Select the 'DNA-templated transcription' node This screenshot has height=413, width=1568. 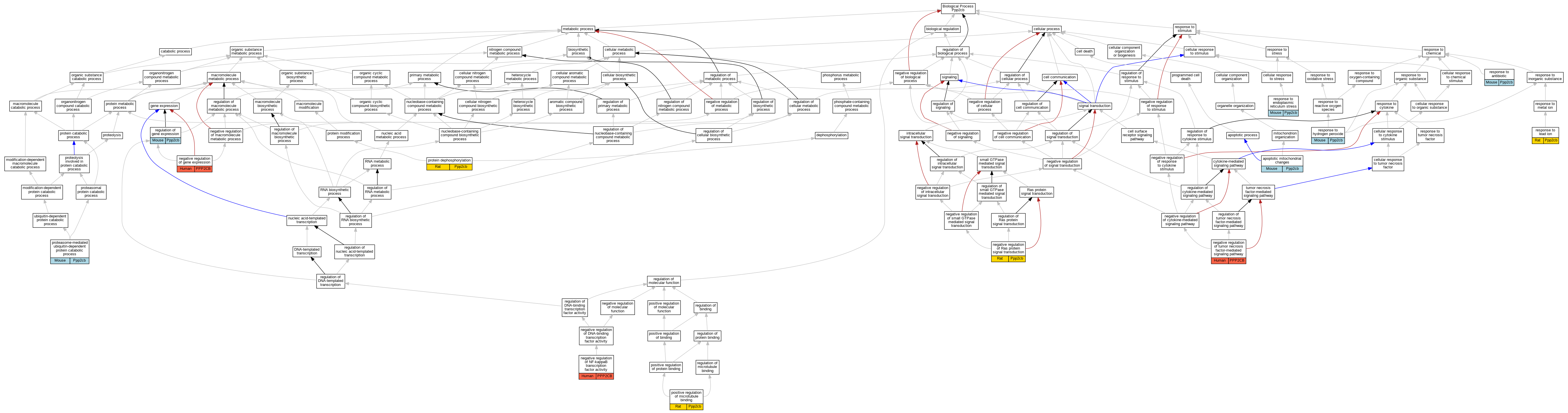pos(307,252)
